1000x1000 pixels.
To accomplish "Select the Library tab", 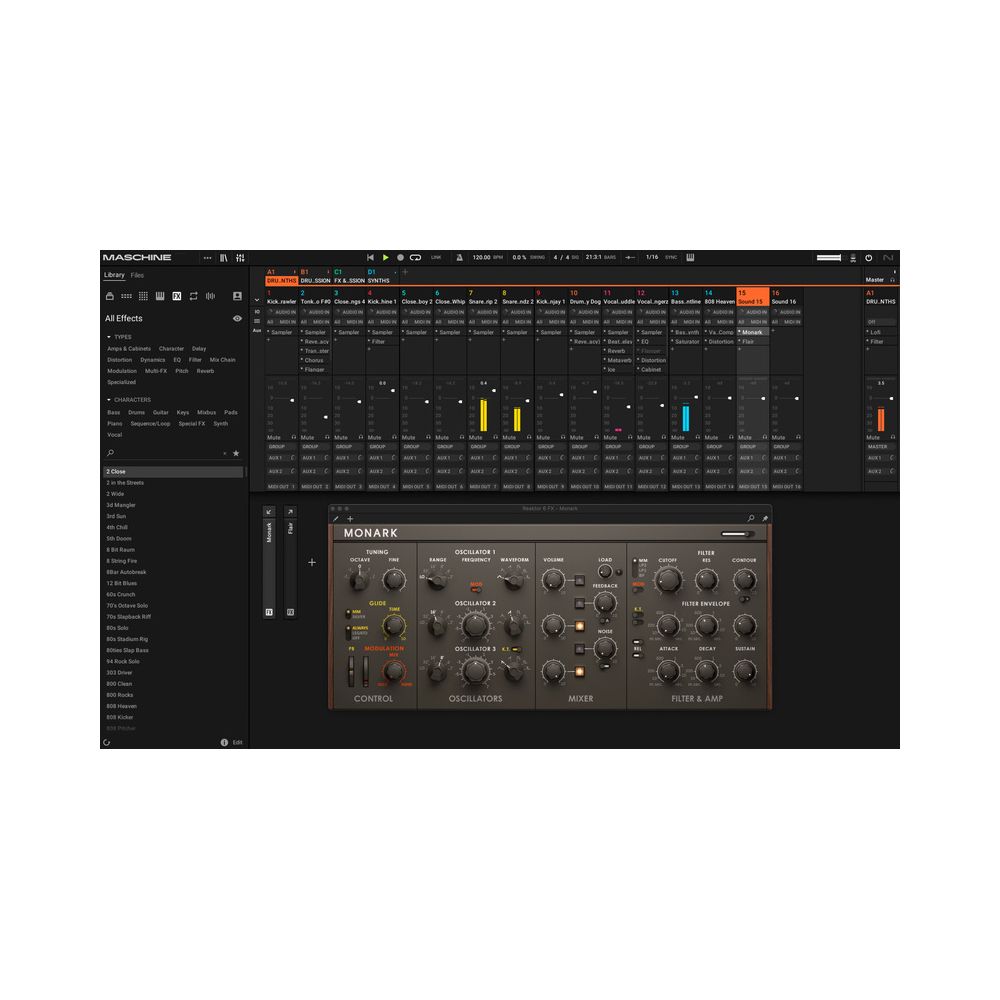I will (x=112, y=275).
